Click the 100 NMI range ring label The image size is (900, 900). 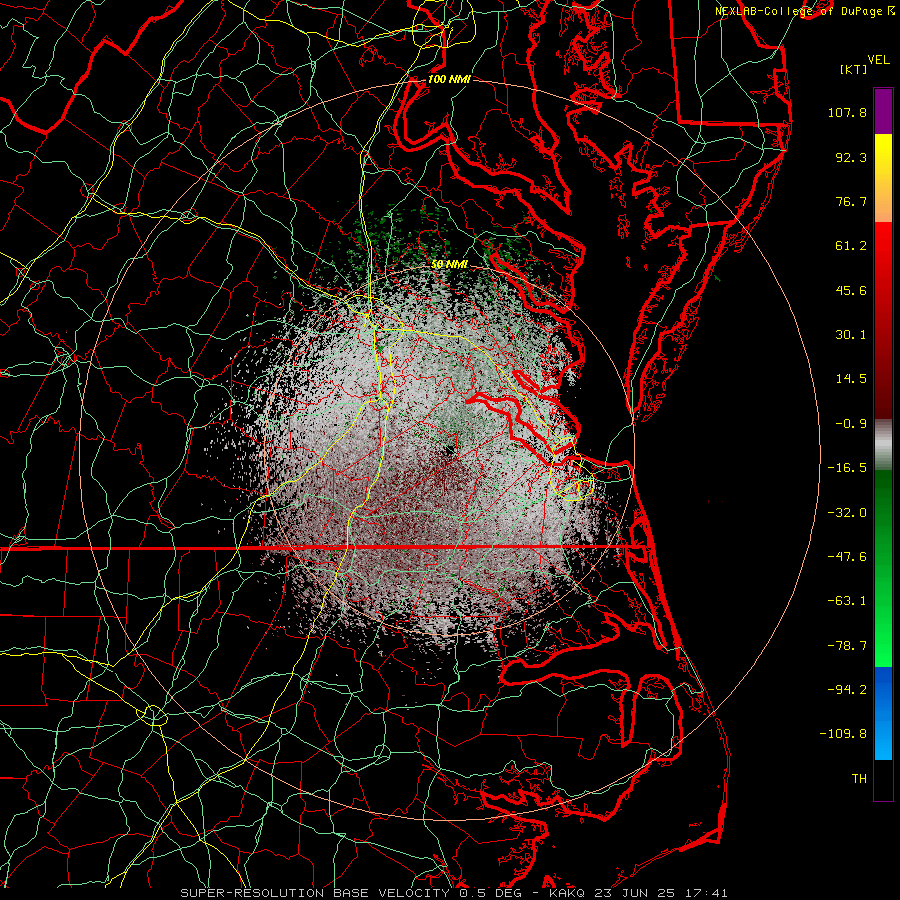click(449, 79)
